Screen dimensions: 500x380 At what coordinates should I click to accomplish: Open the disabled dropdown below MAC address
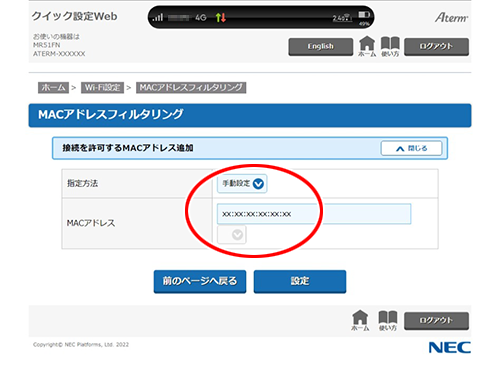pos(232,235)
